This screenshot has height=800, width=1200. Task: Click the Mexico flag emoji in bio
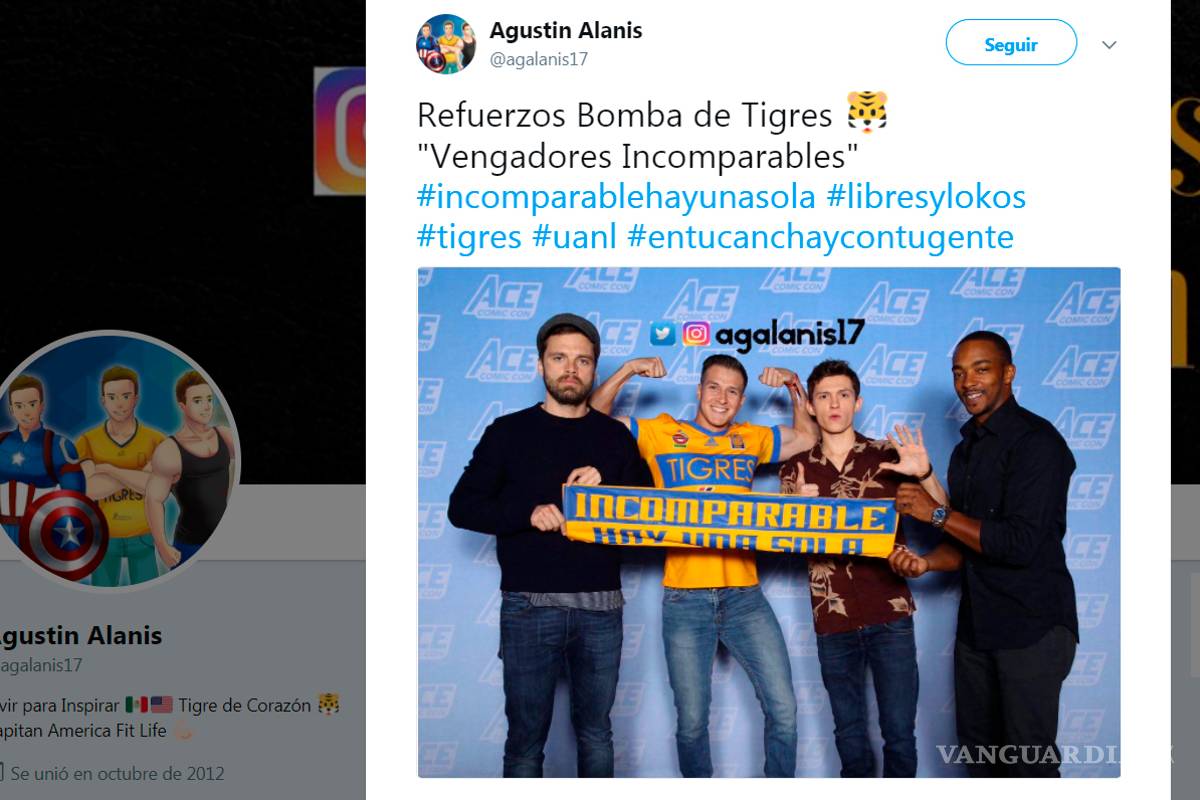[136, 706]
